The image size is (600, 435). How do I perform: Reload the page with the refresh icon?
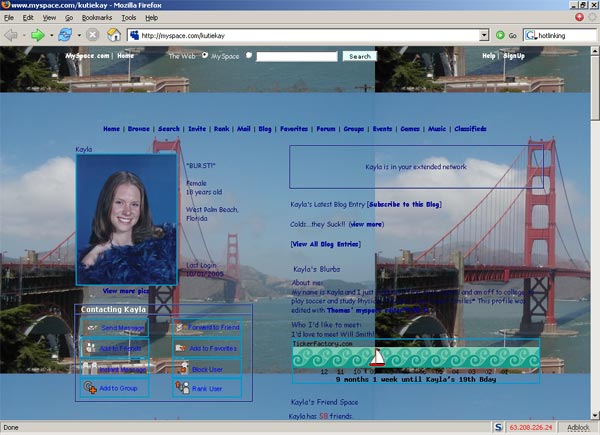point(65,35)
